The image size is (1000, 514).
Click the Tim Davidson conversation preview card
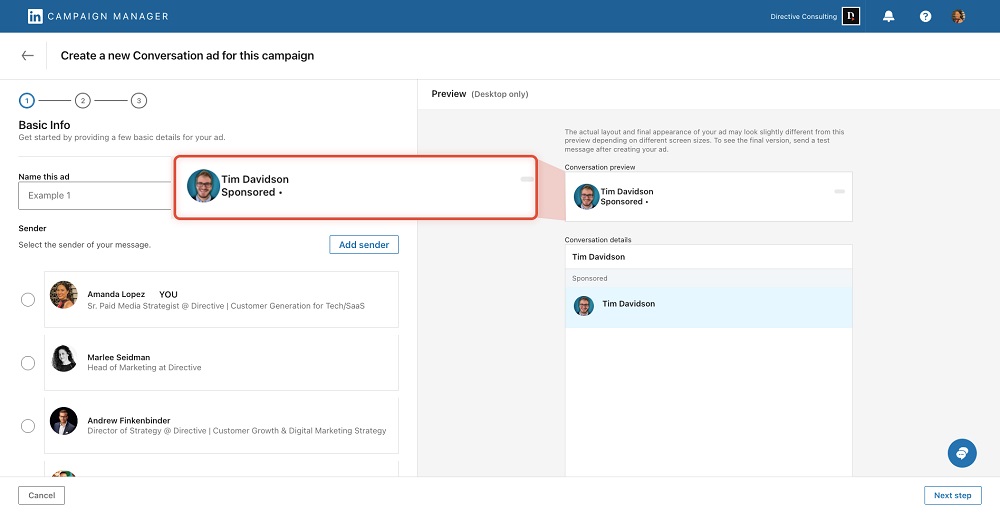coord(708,197)
